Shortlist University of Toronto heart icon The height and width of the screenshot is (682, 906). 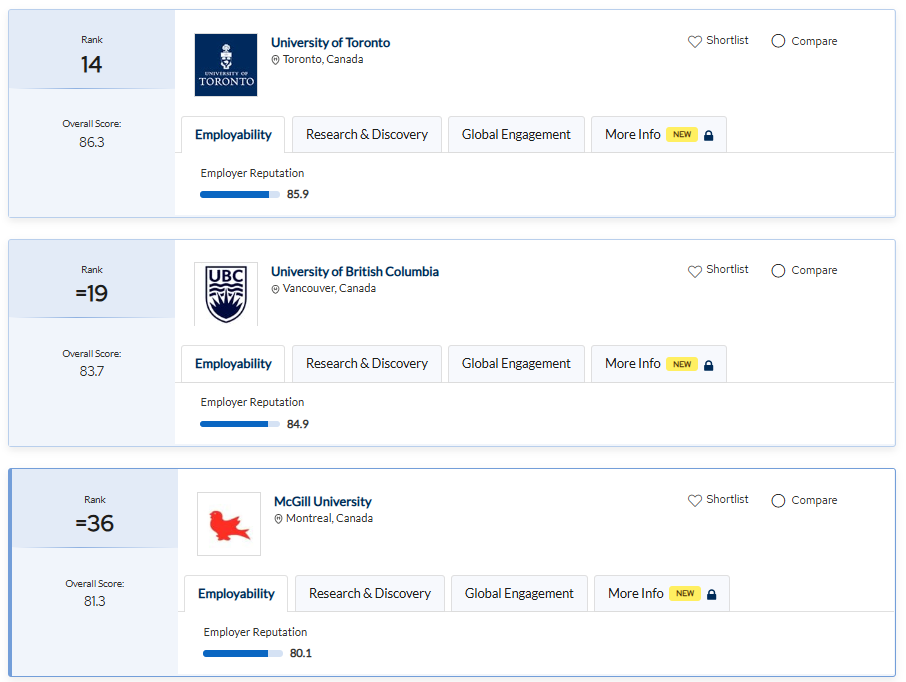coord(695,41)
